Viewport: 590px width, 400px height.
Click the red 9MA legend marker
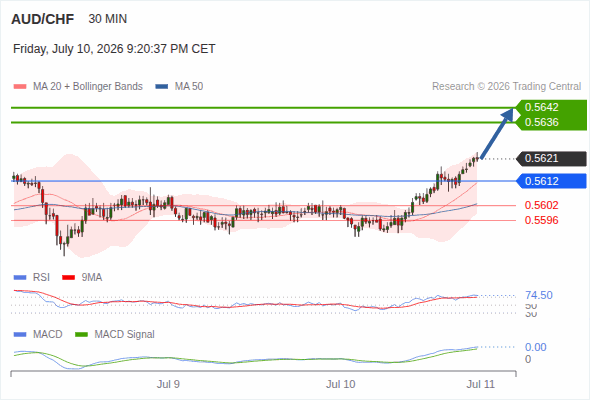68,278
